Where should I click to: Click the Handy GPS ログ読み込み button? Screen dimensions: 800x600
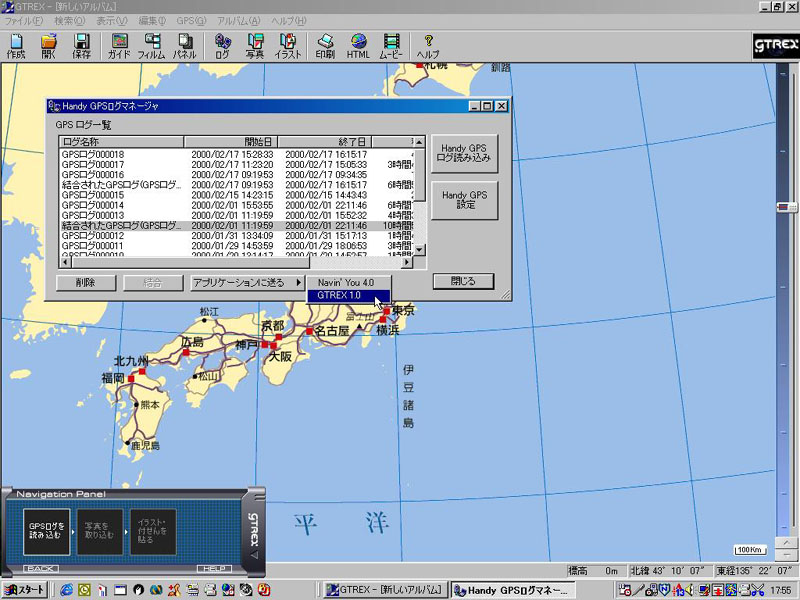(x=465, y=153)
